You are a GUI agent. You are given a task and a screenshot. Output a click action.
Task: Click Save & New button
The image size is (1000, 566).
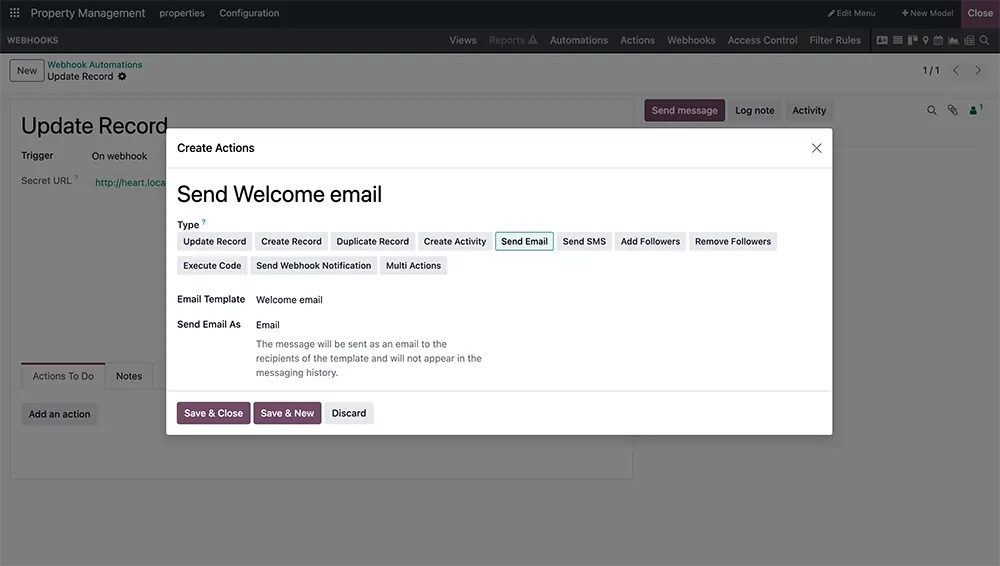pyautogui.click(x=287, y=413)
